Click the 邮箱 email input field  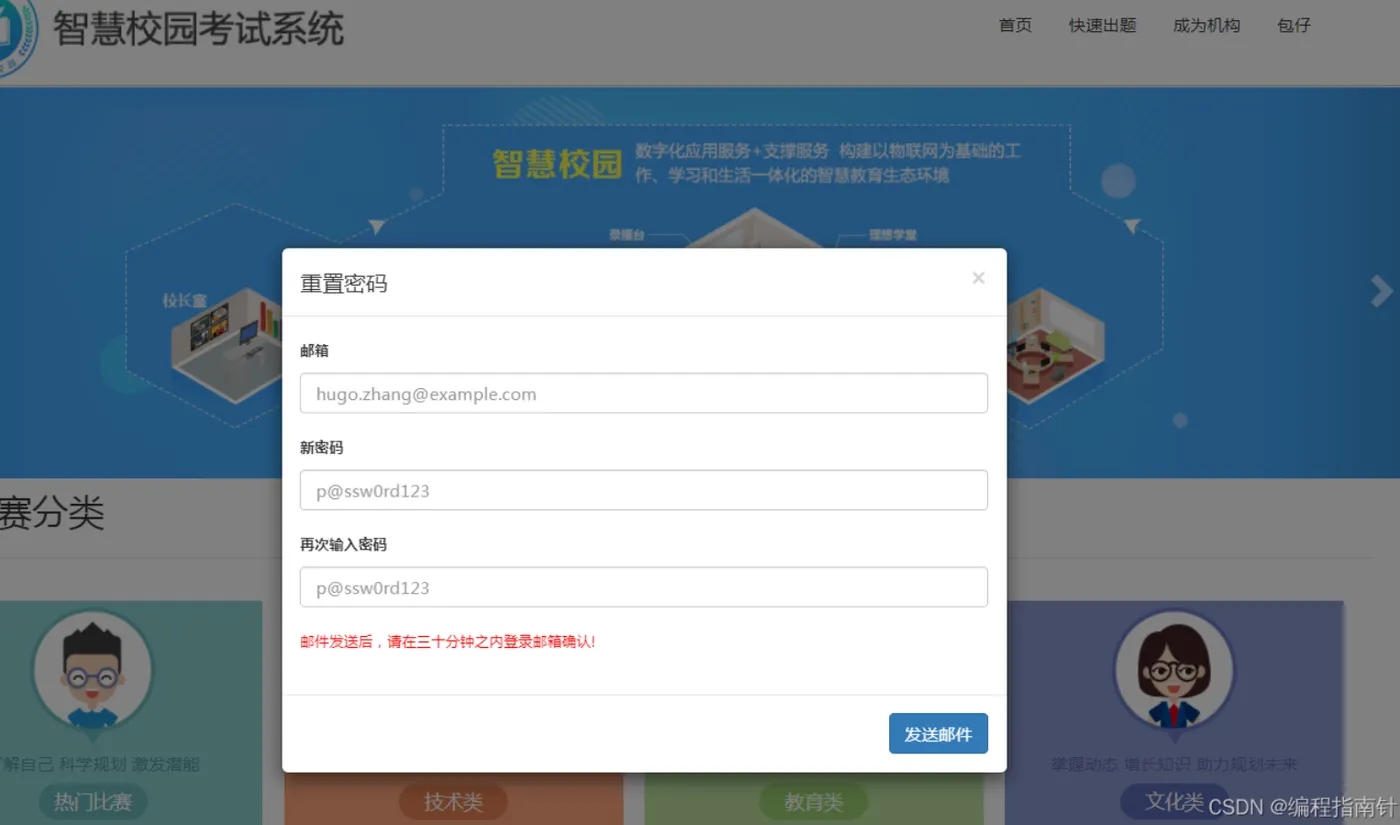point(644,393)
